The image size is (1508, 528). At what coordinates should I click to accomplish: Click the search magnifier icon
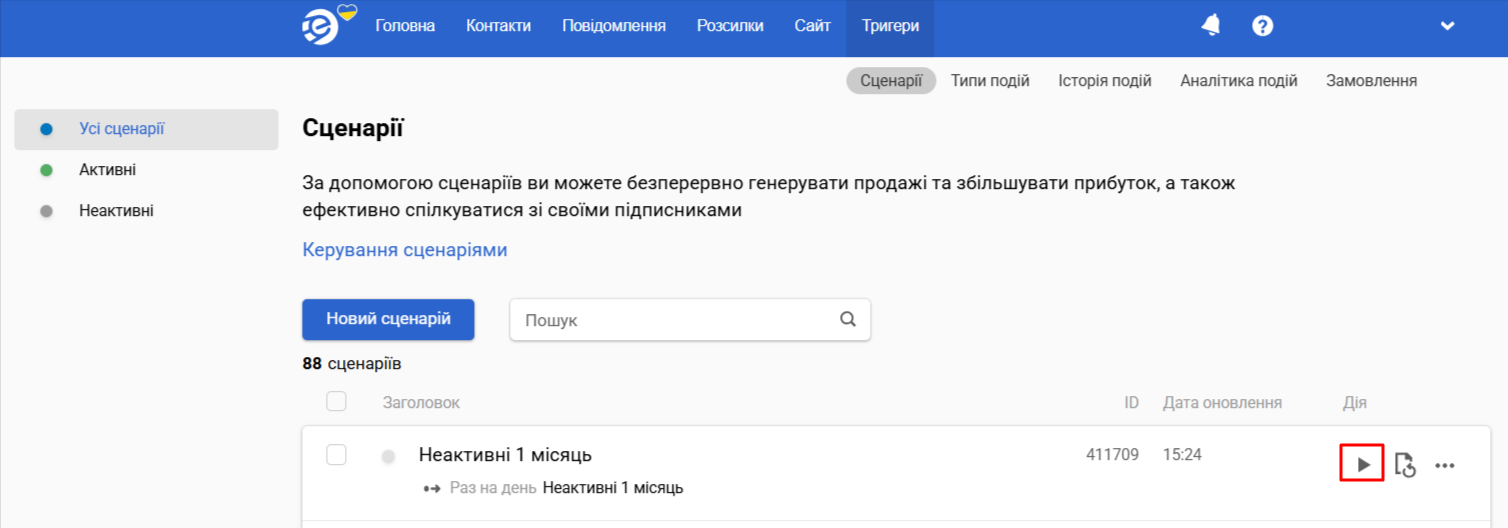(x=848, y=320)
